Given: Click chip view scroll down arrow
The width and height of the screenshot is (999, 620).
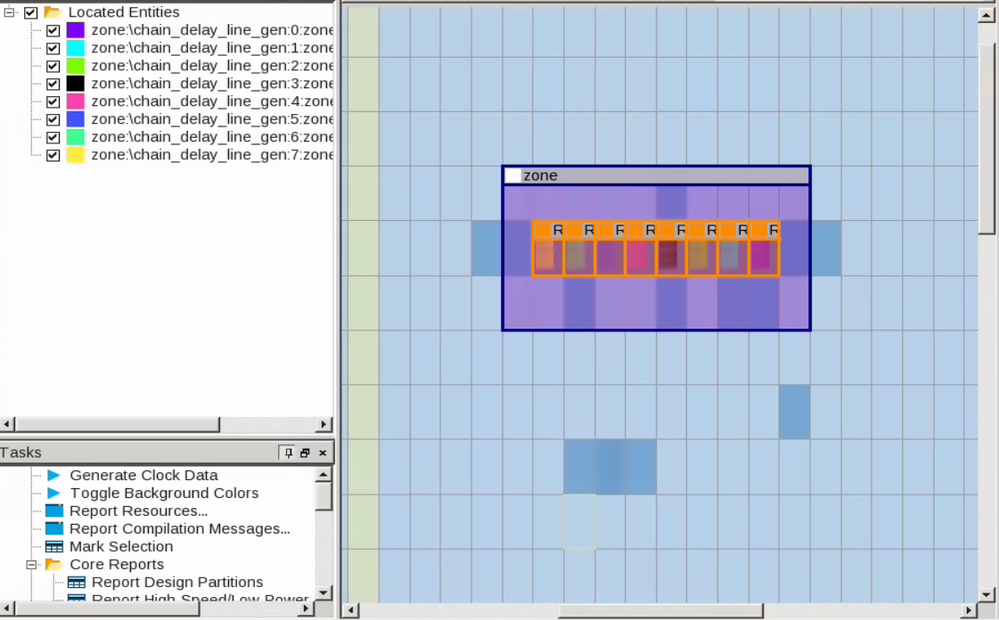Looking at the screenshot, I should click(986, 595).
